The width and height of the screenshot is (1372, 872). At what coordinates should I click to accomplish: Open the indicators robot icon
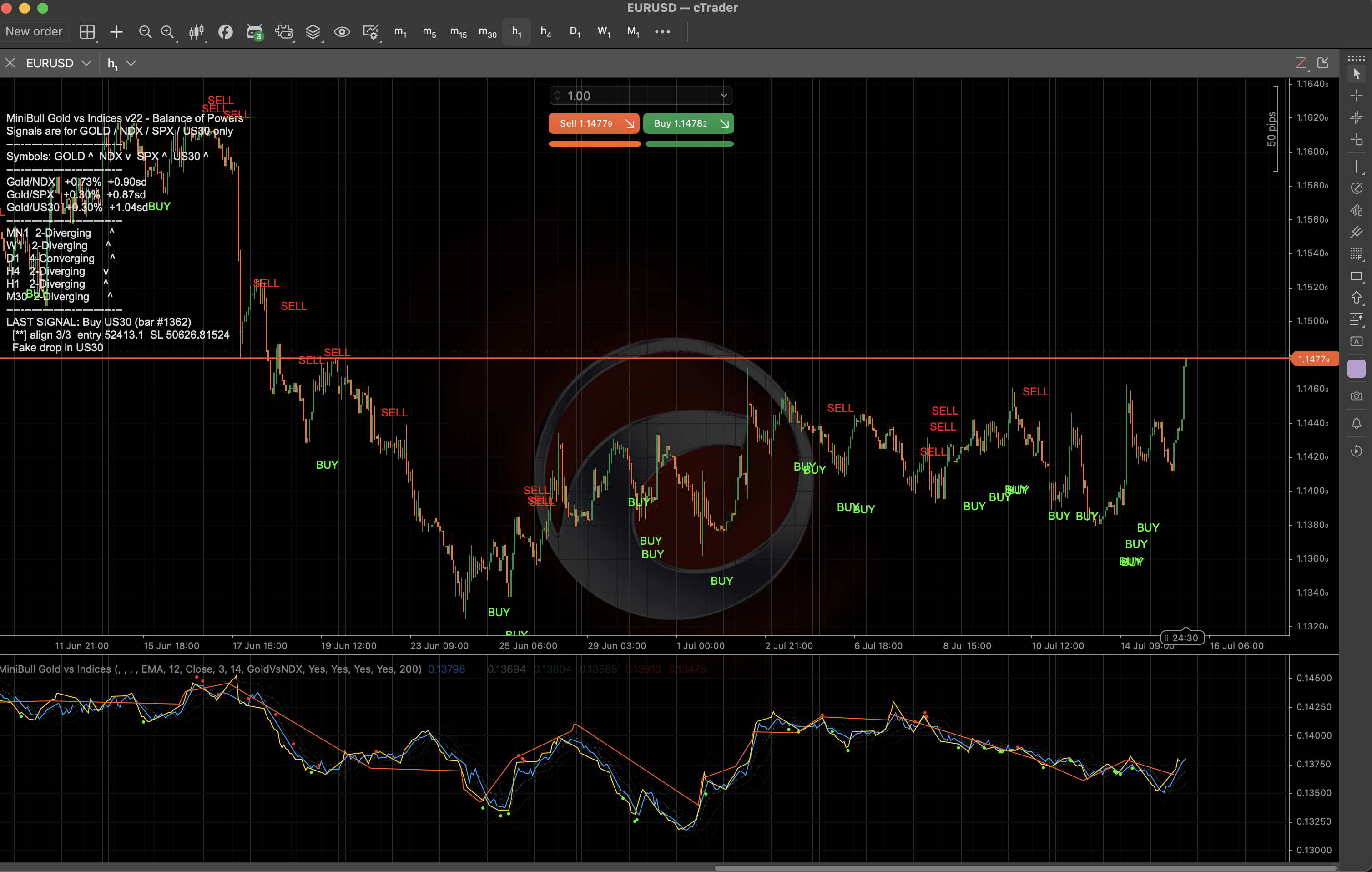tap(284, 32)
